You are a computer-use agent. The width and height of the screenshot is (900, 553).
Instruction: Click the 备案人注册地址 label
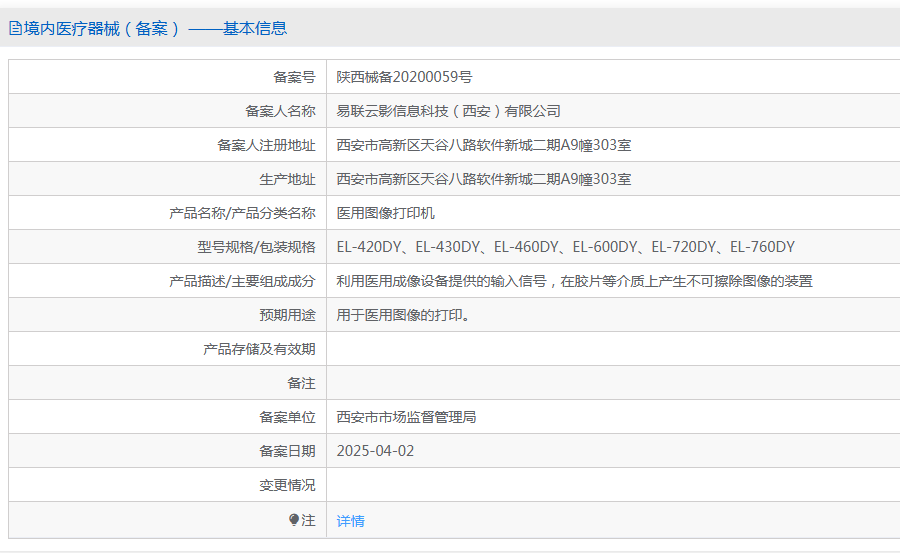[266, 145]
